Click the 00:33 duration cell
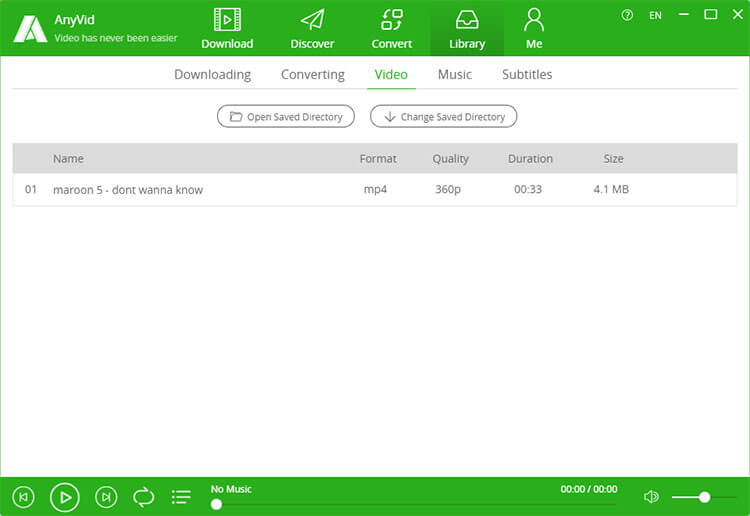This screenshot has width=750, height=516. tap(528, 189)
